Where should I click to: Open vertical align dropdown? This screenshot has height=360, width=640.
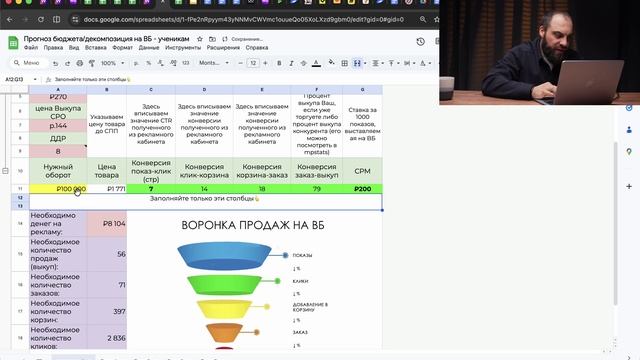point(393,63)
